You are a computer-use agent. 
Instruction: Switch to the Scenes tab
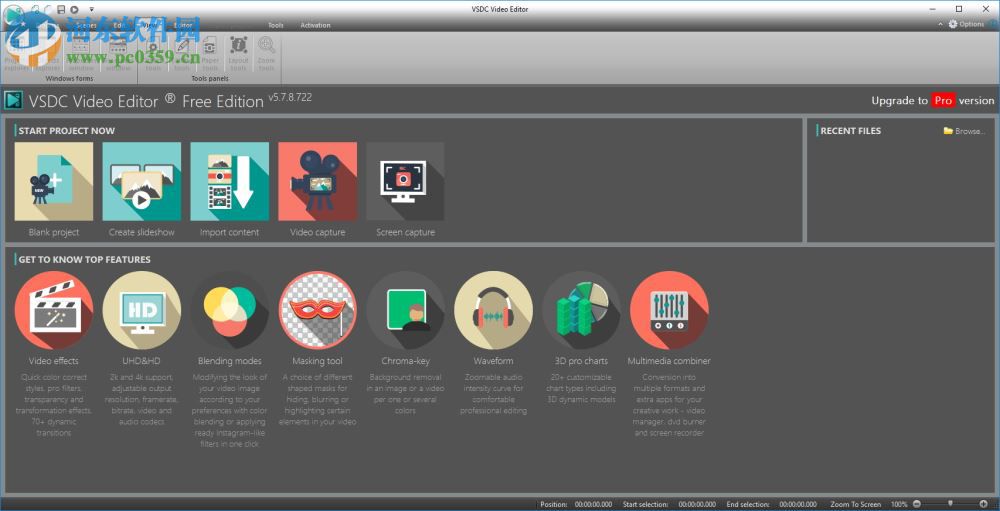click(85, 25)
